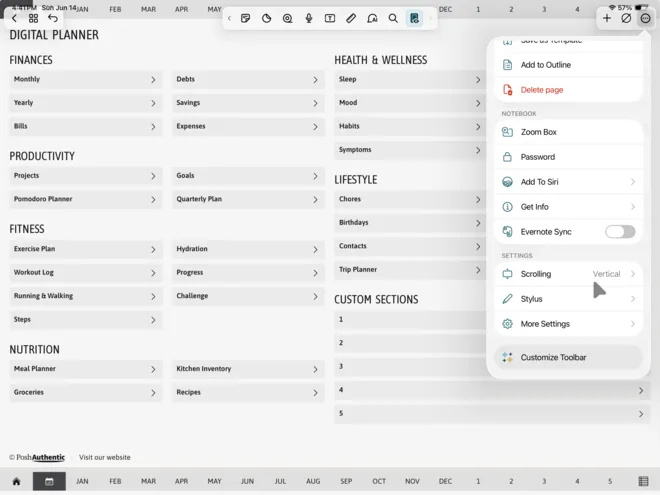This screenshot has height=495, width=660.
Task: Go to JAN tab in bottom bar
Action: point(82,481)
